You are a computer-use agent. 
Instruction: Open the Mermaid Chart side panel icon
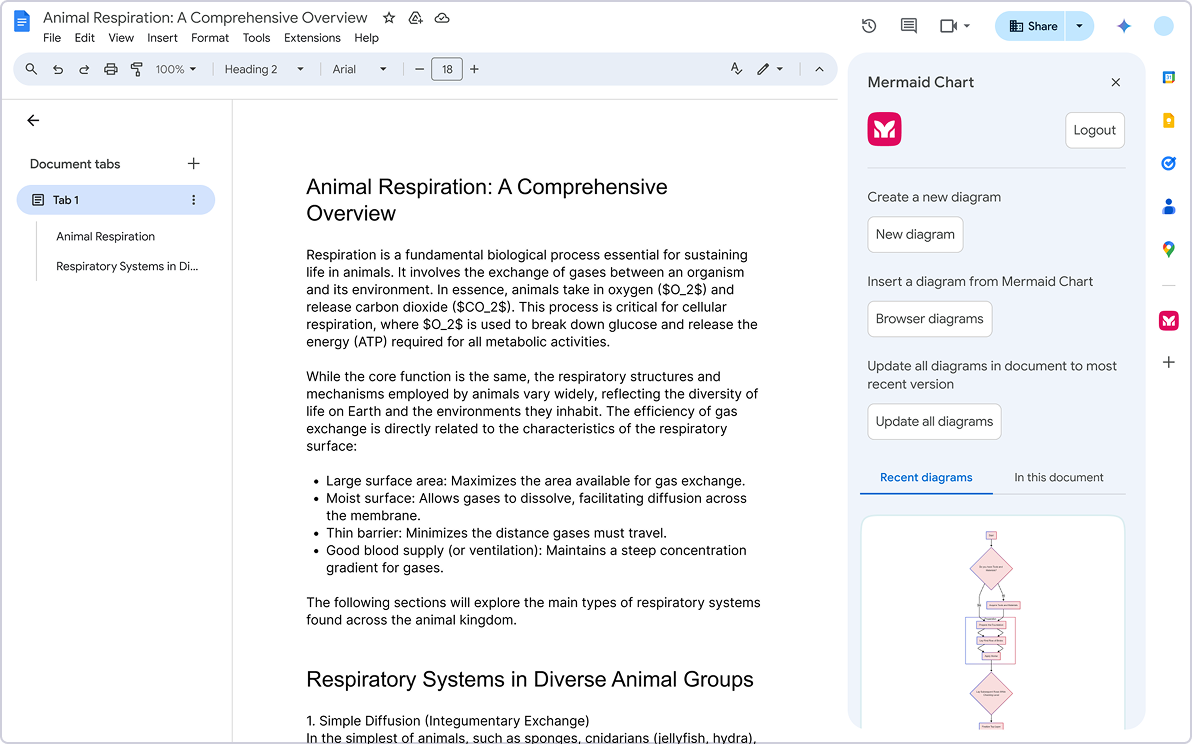tap(1168, 320)
